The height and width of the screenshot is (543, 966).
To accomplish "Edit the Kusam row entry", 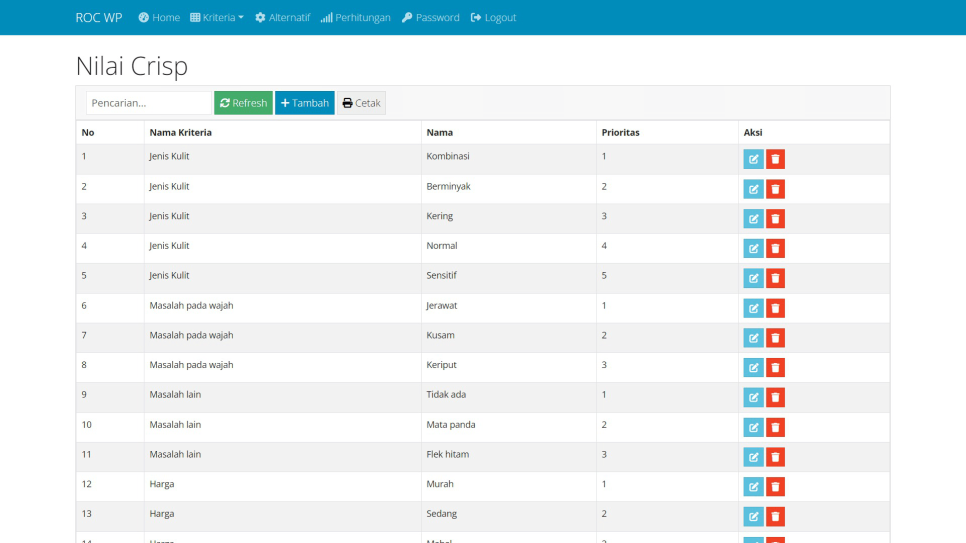I will point(753,338).
